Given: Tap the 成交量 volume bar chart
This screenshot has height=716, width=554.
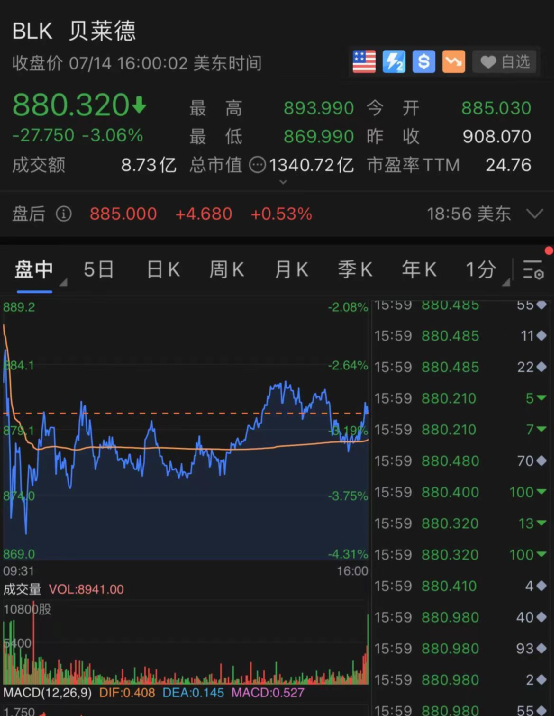Looking at the screenshot, I should [x=185, y=643].
